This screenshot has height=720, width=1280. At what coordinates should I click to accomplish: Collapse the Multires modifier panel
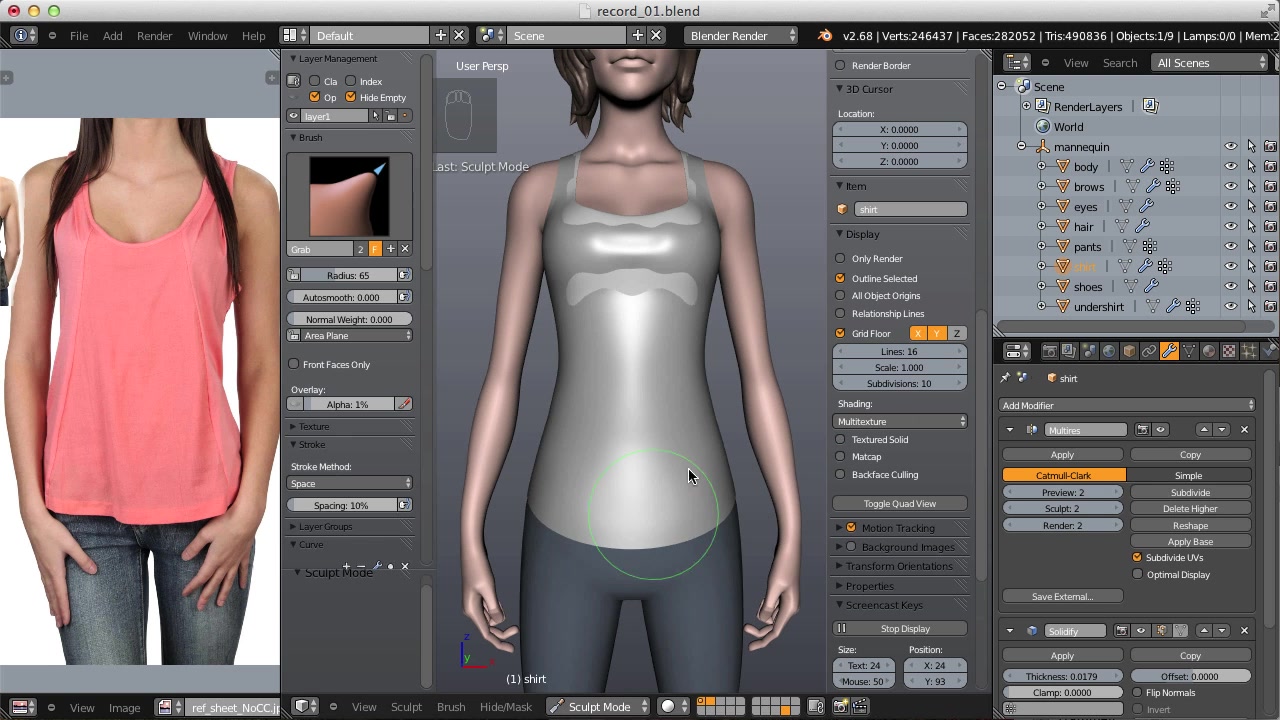(1009, 430)
